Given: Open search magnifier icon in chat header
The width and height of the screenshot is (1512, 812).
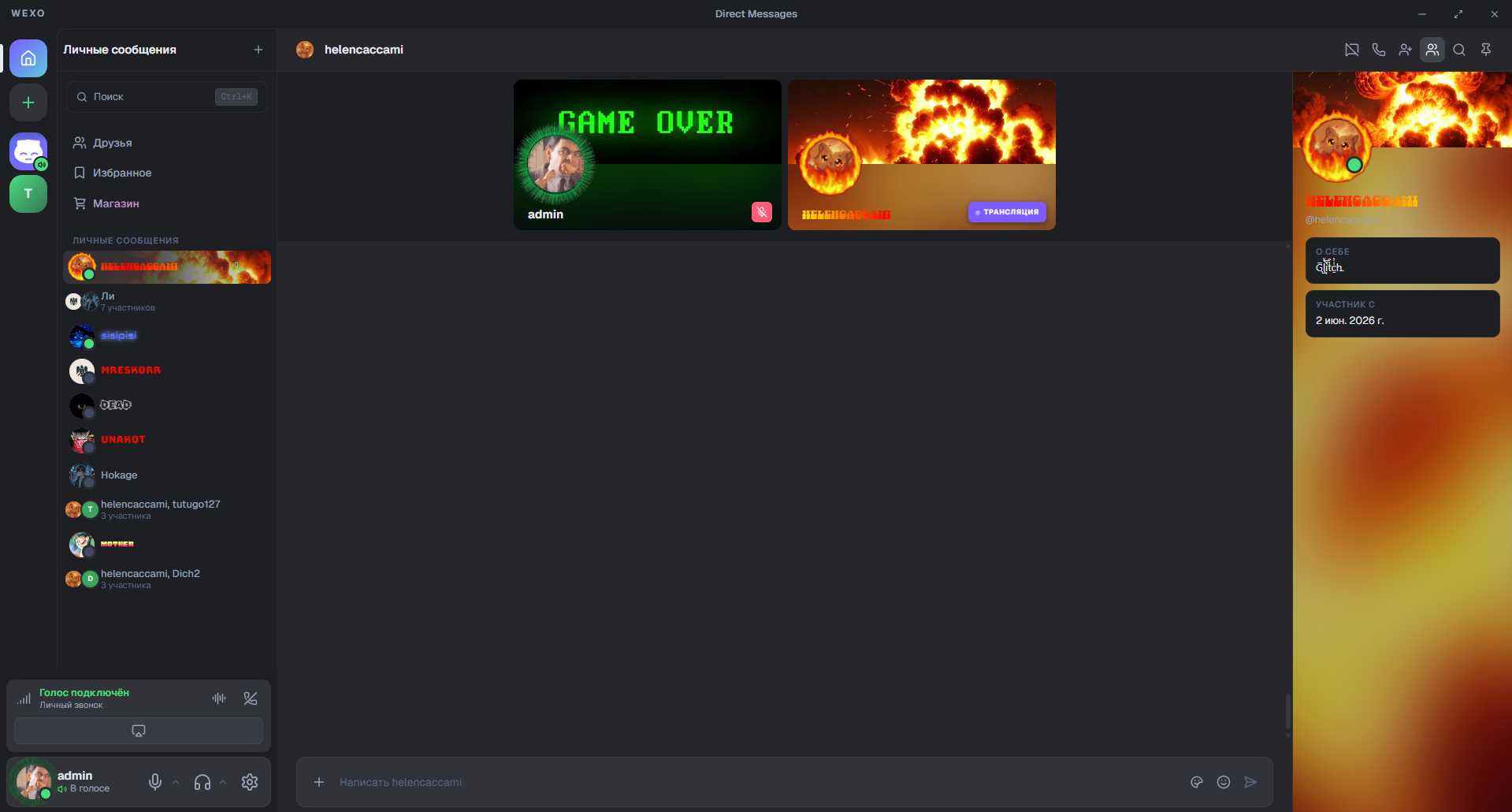Looking at the screenshot, I should (1458, 50).
